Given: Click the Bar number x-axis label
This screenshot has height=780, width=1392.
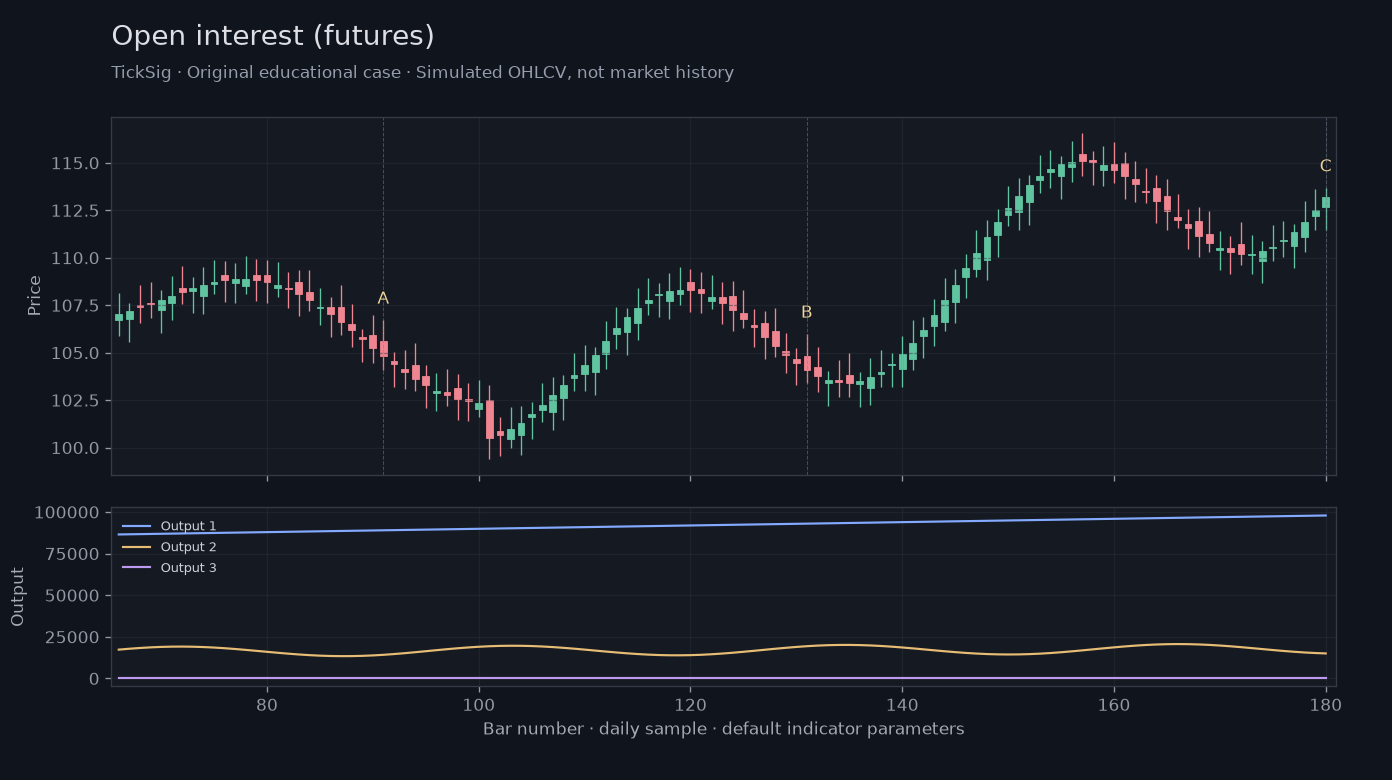Looking at the screenshot, I should click(724, 729).
